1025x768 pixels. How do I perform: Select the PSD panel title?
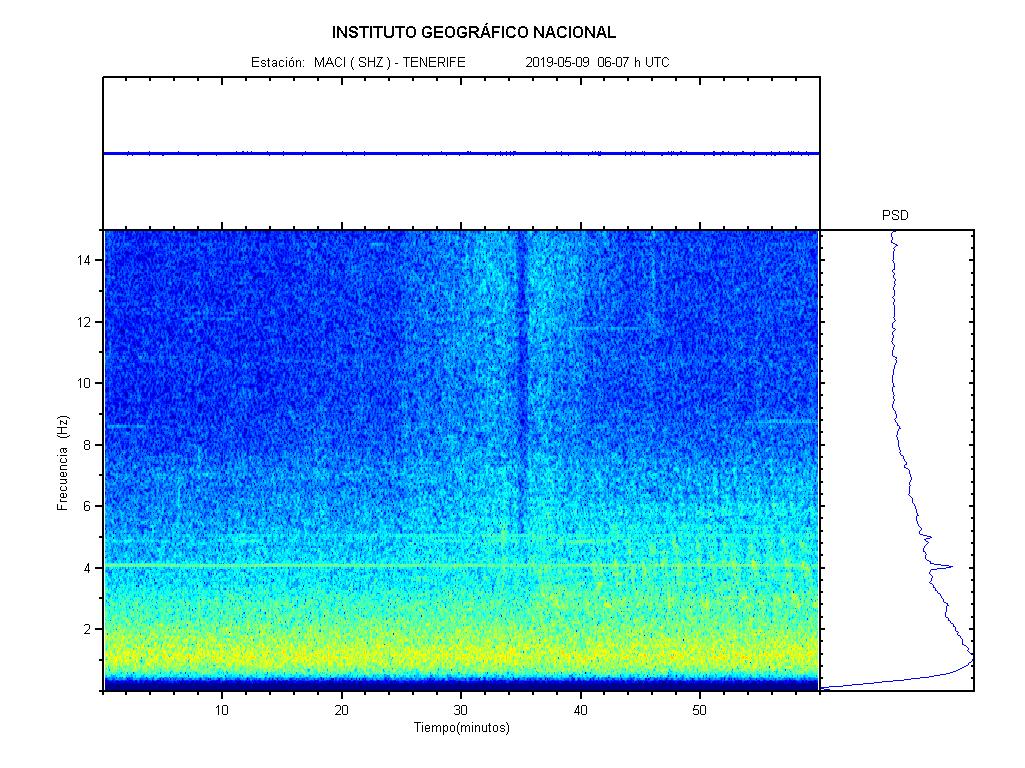pos(895,215)
